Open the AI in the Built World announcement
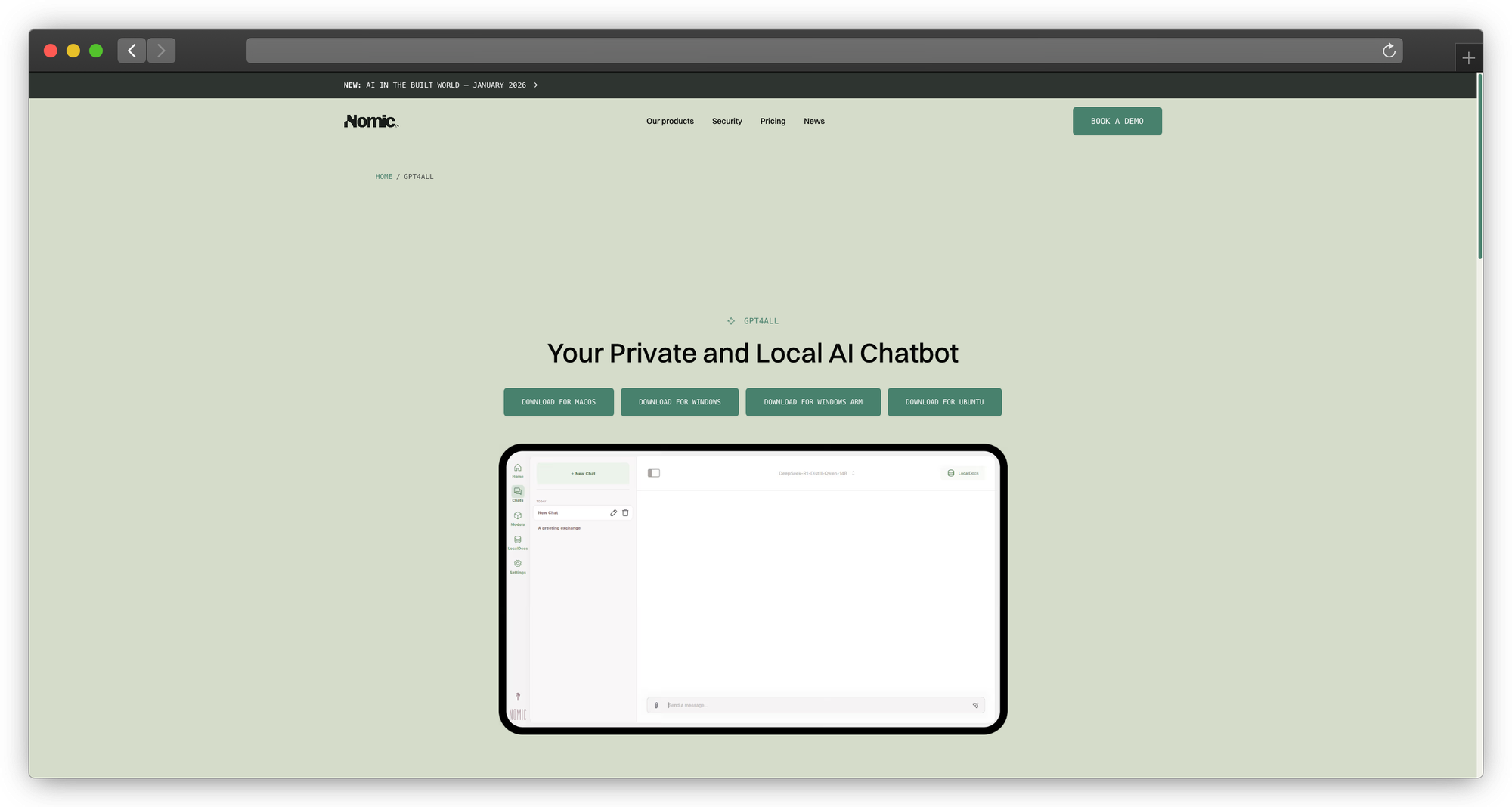The height and width of the screenshot is (807, 1512). point(441,85)
